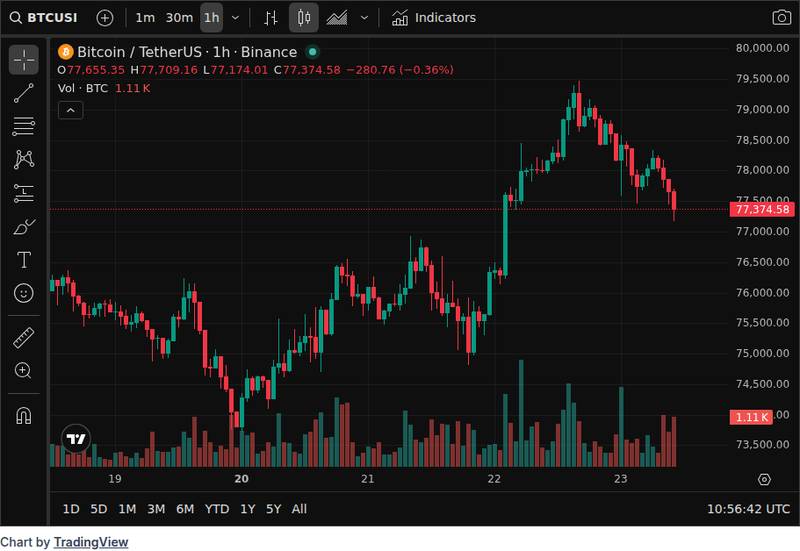This screenshot has width=800, height=551.
Task: Click the 77,374.58 current price label
Action: [x=762, y=209]
